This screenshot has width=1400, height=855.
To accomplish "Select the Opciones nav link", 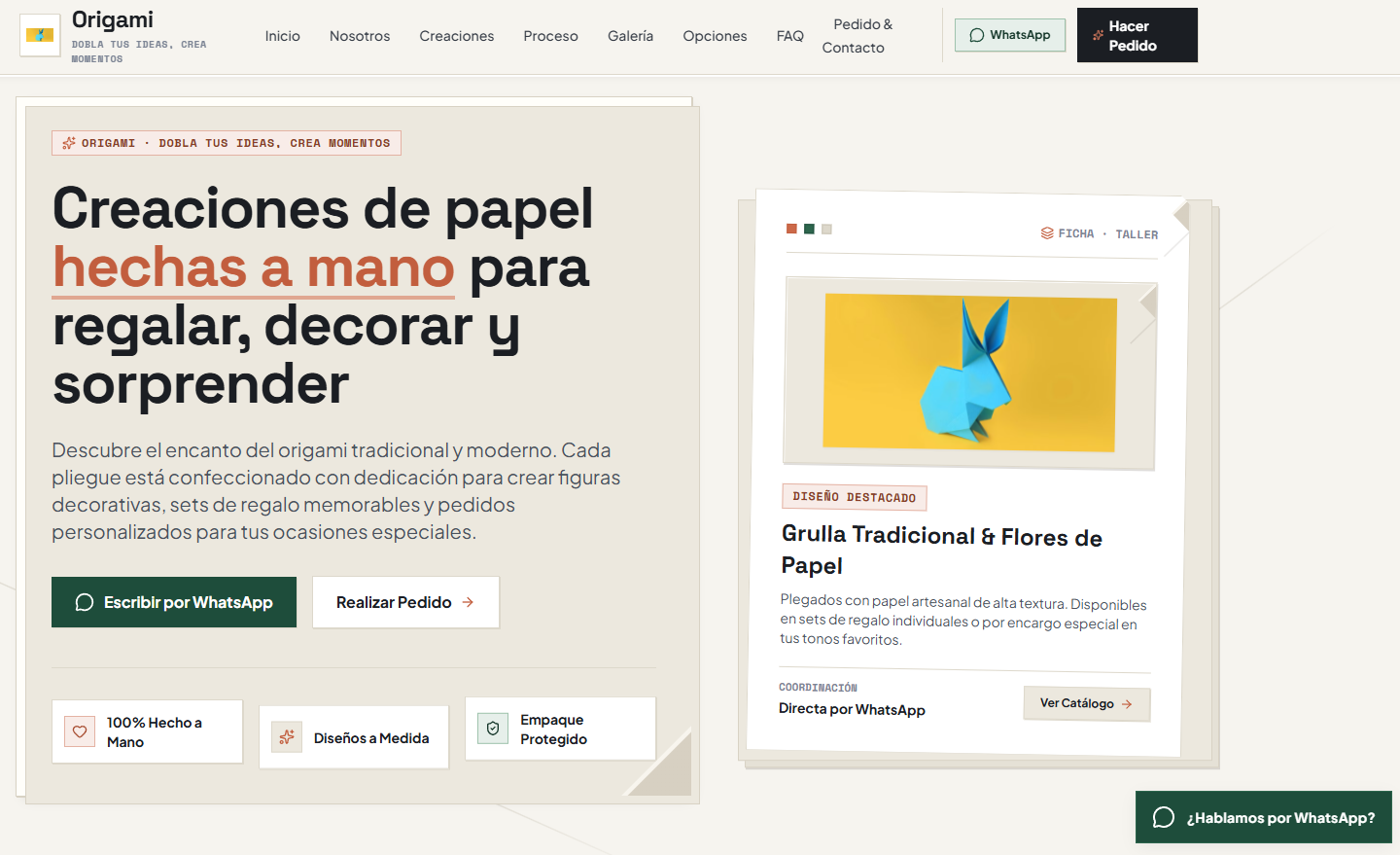I will pyautogui.click(x=715, y=36).
